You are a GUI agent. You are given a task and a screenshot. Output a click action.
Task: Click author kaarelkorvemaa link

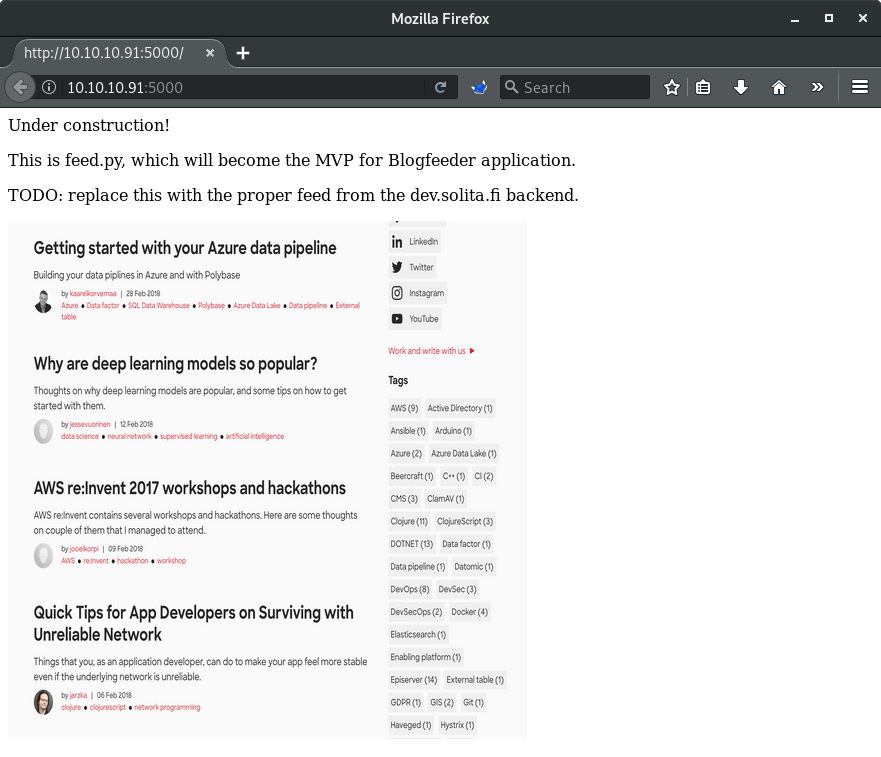tap(93, 293)
